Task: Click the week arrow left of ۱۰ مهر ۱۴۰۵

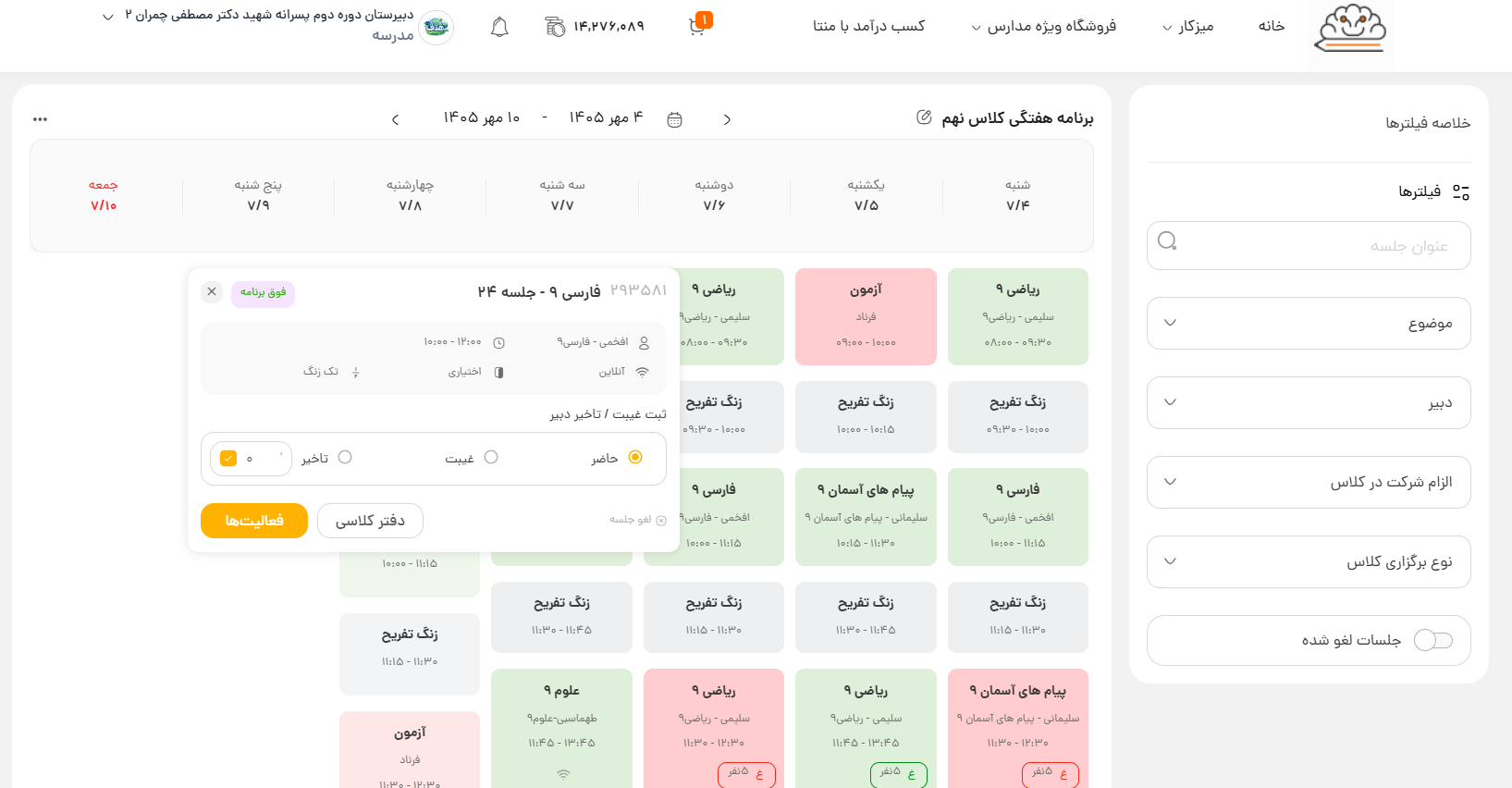Action: click(396, 119)
